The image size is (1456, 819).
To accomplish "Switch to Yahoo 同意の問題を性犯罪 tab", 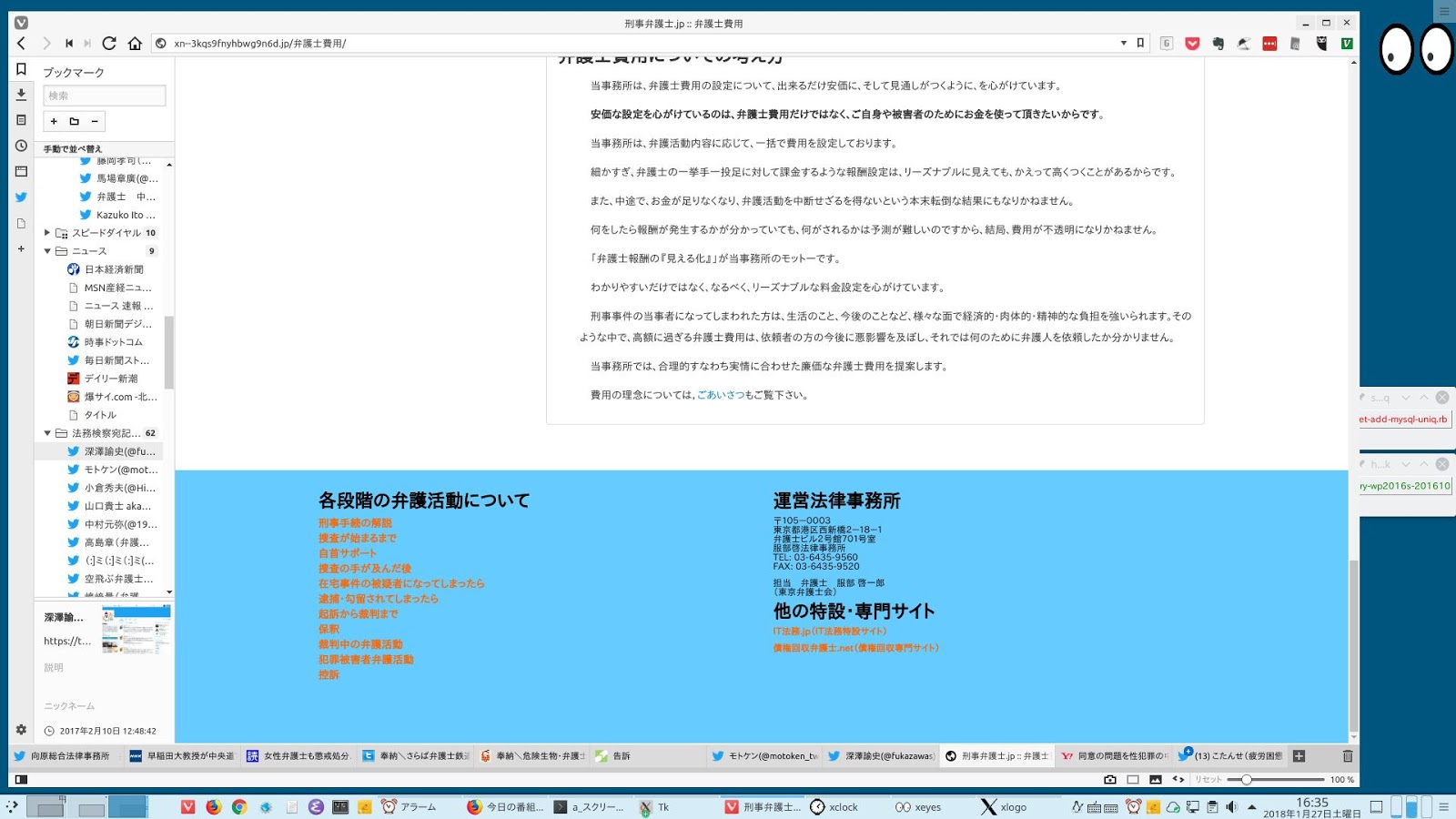I will pos(1114,755).
